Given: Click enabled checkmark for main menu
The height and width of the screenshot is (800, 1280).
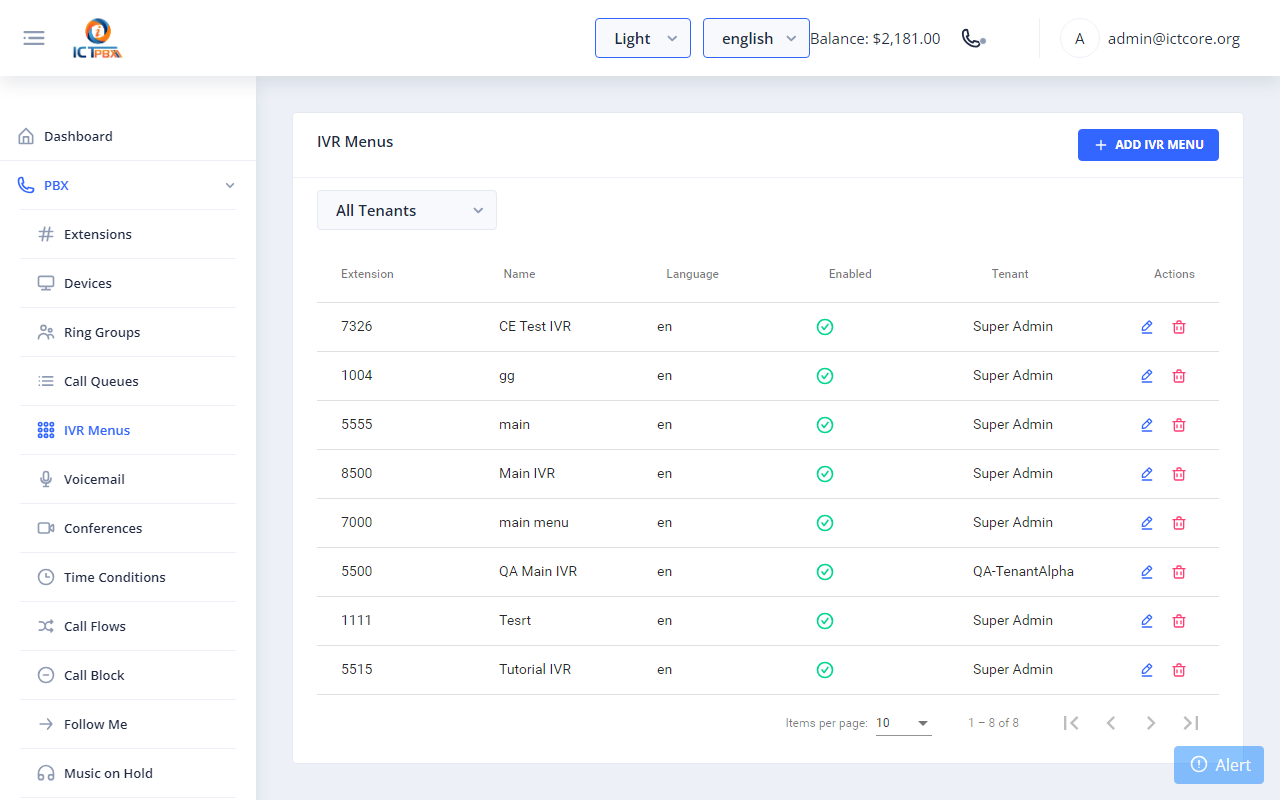Looking at the screenshot, I should pos(825,523).
